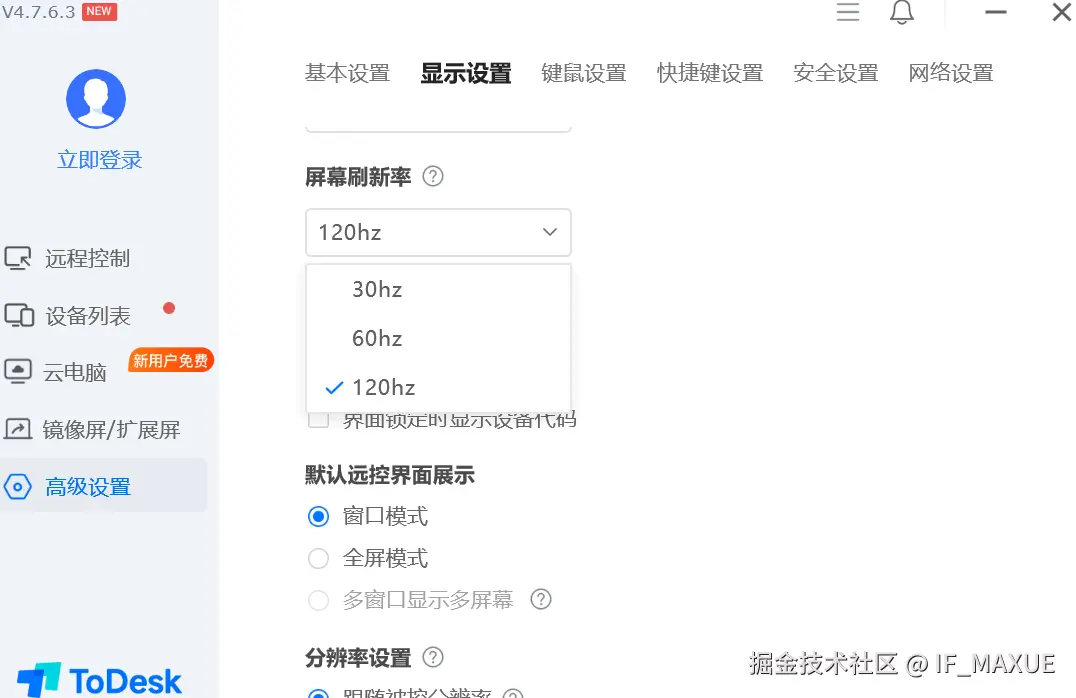The width and height of the screenshot is (1076, 698).
Task: Click help icon beside 屏幕刷新率
Action: [x=432, y=176]
